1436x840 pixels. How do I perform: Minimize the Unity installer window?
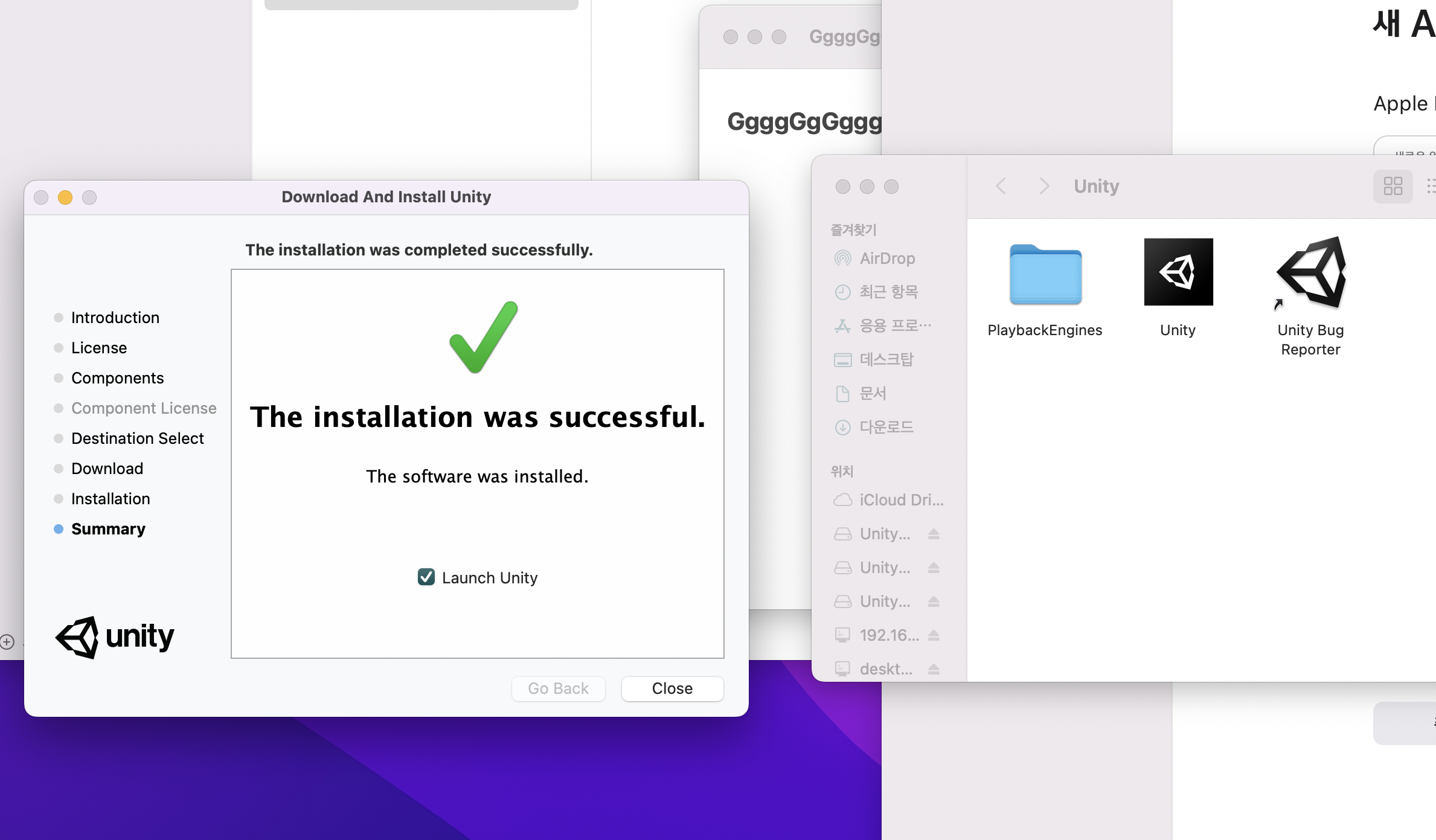pos(65,197)
